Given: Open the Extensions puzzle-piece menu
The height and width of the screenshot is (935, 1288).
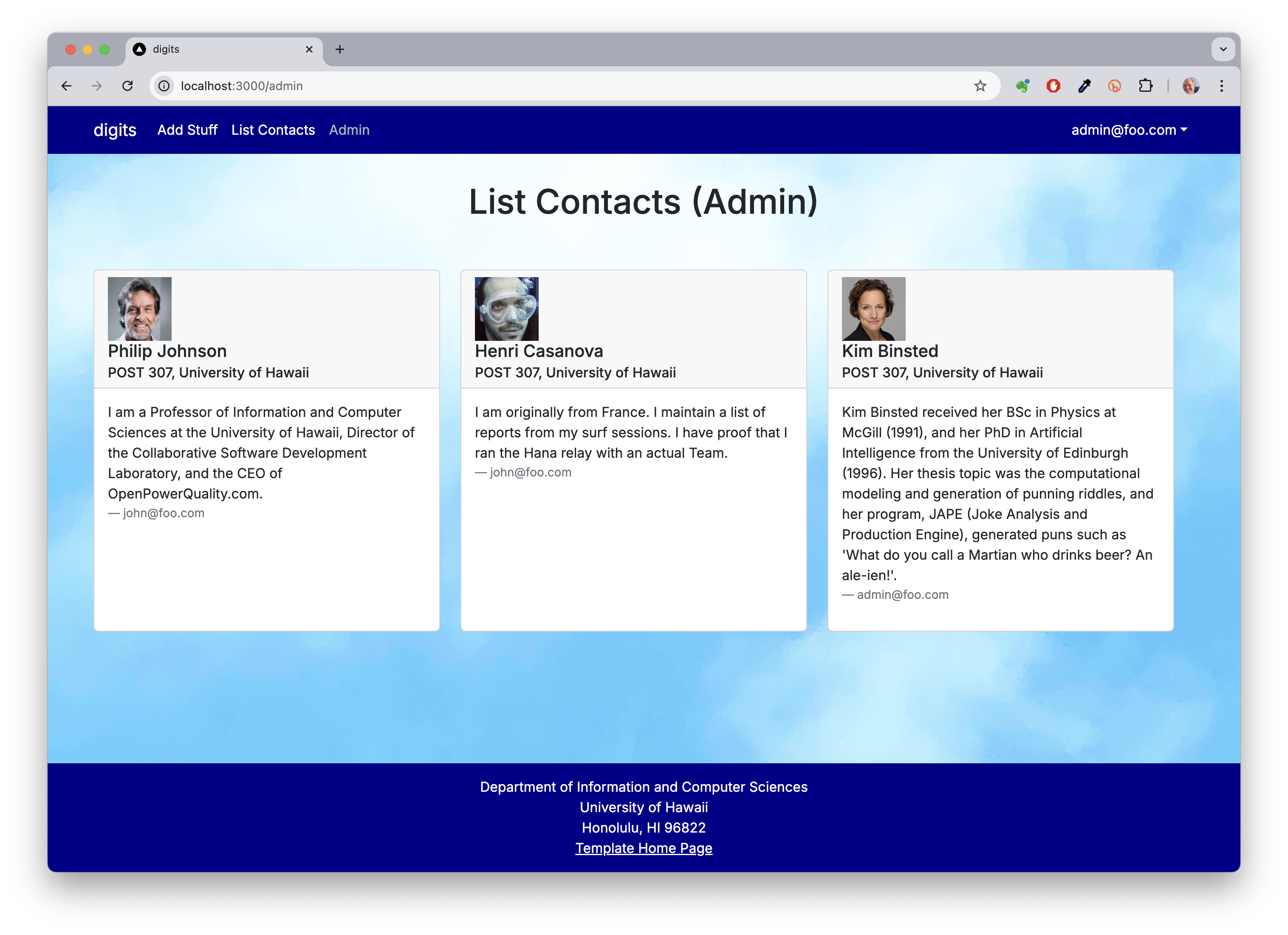Looking at the screenshot, I should [x=1145, y=86].
